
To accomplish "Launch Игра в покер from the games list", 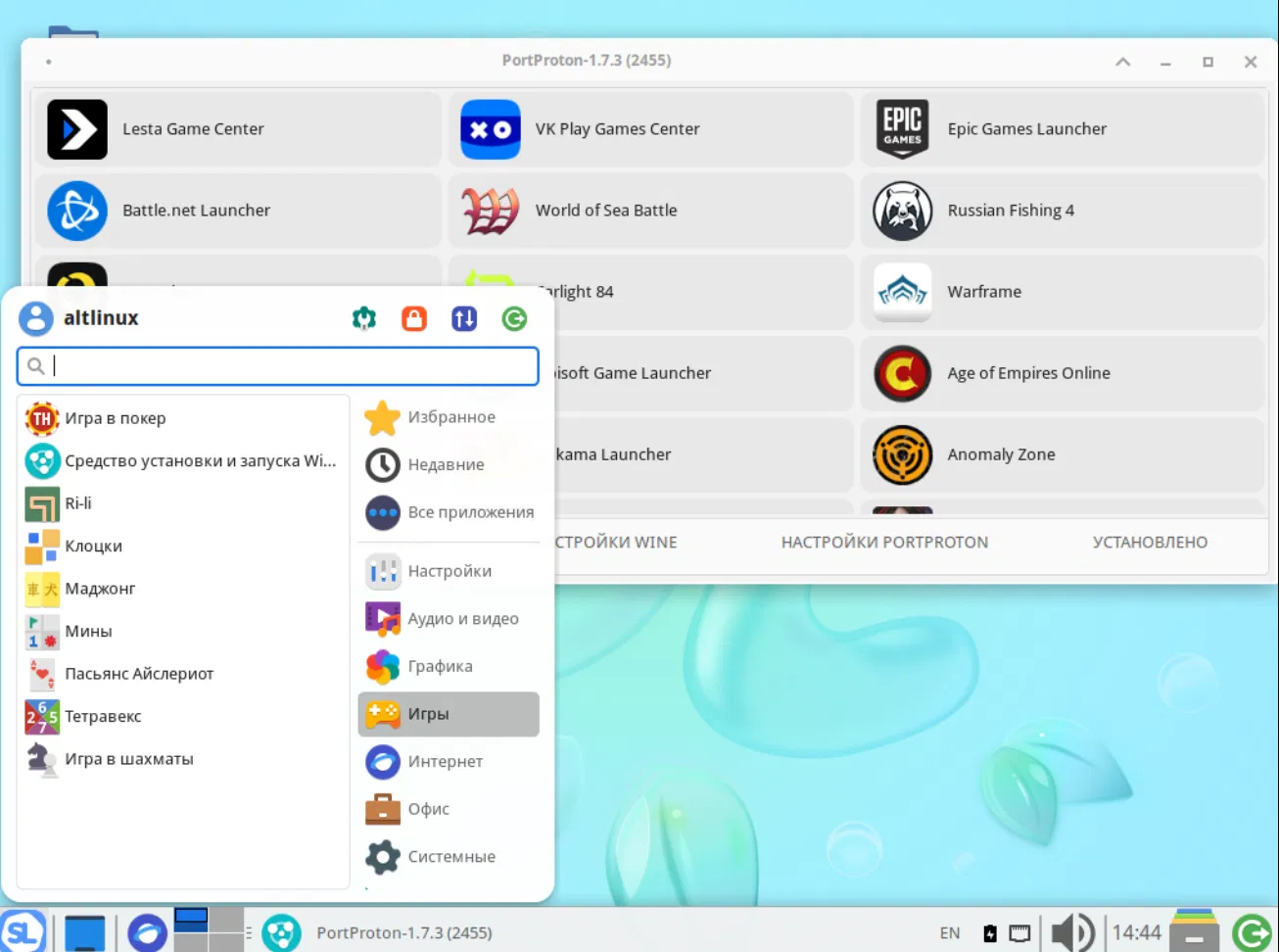I will (183, 418).
